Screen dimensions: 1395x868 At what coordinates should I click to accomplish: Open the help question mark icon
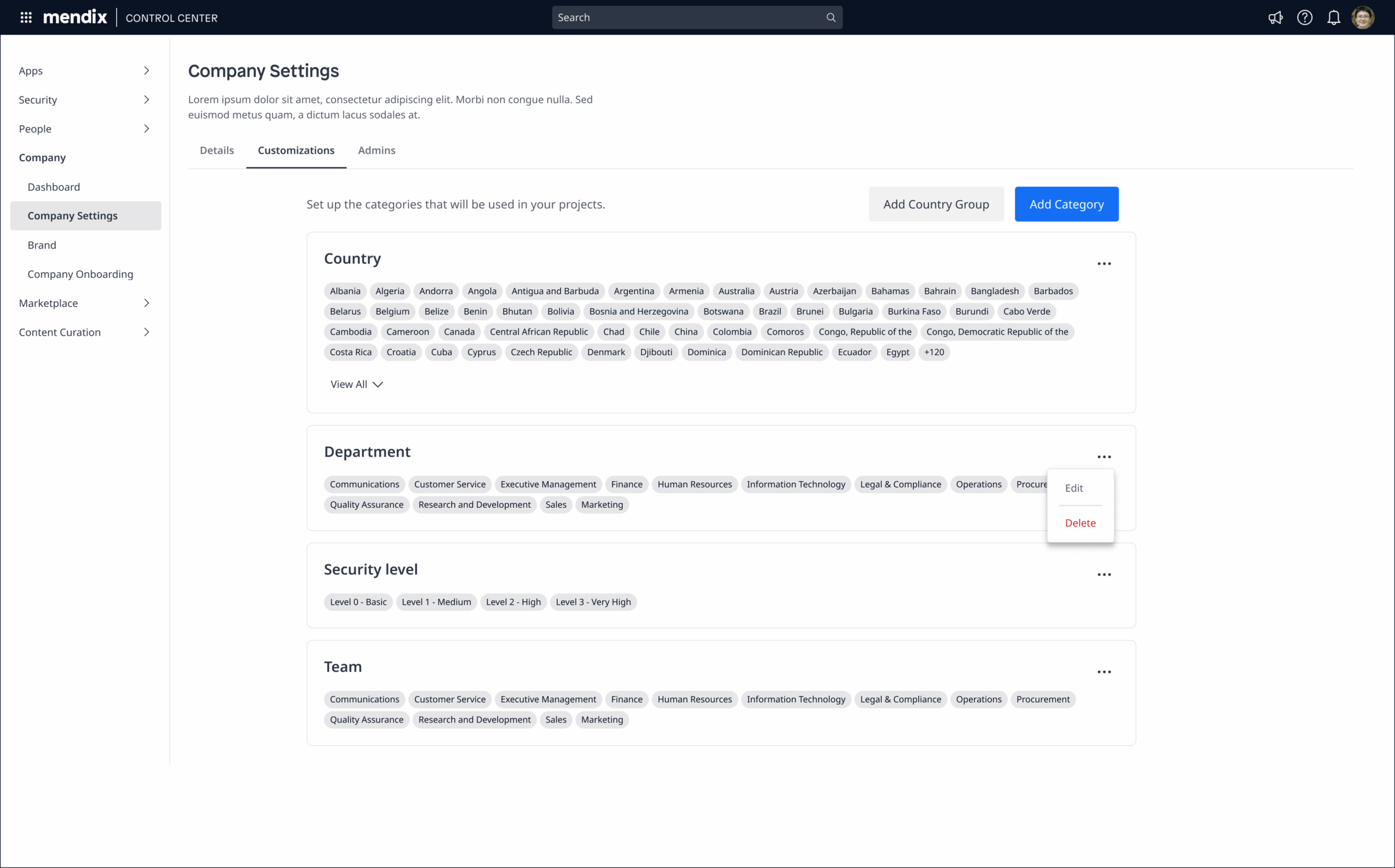click(x=1305, y=17)
